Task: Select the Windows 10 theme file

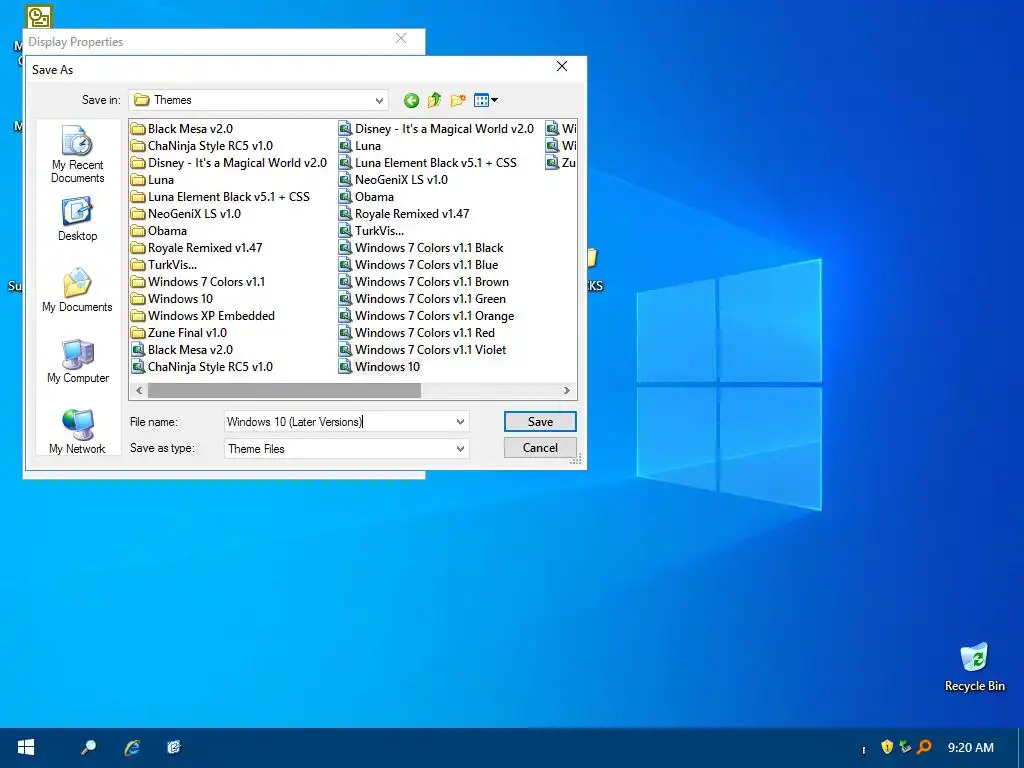Action: 379,366
